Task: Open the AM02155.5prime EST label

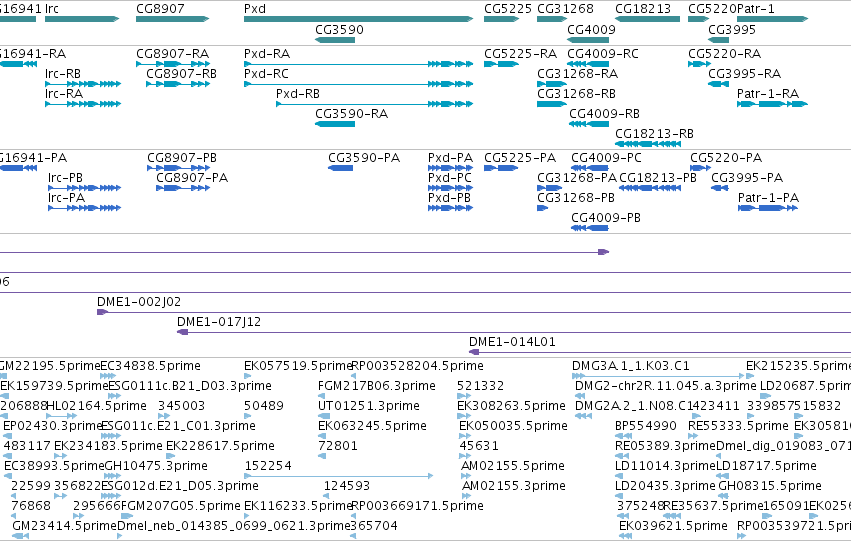Action: coord(513,466)
